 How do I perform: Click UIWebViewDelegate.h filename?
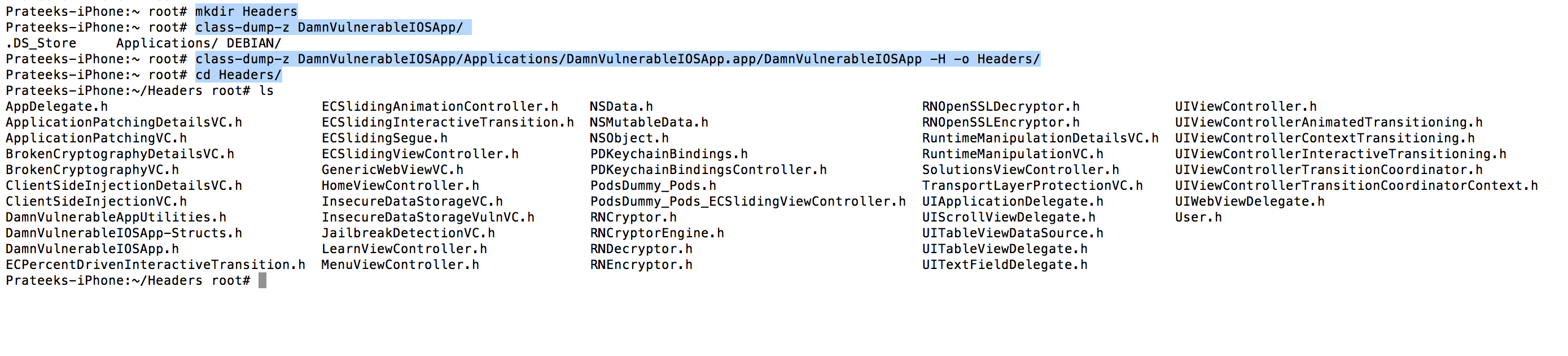(x=1250, y=202)
